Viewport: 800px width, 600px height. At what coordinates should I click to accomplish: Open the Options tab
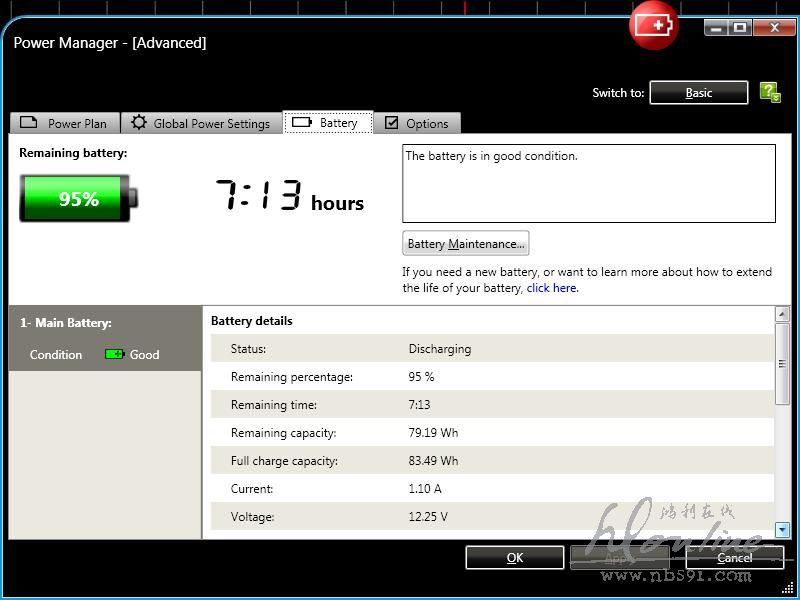[417, 123]
